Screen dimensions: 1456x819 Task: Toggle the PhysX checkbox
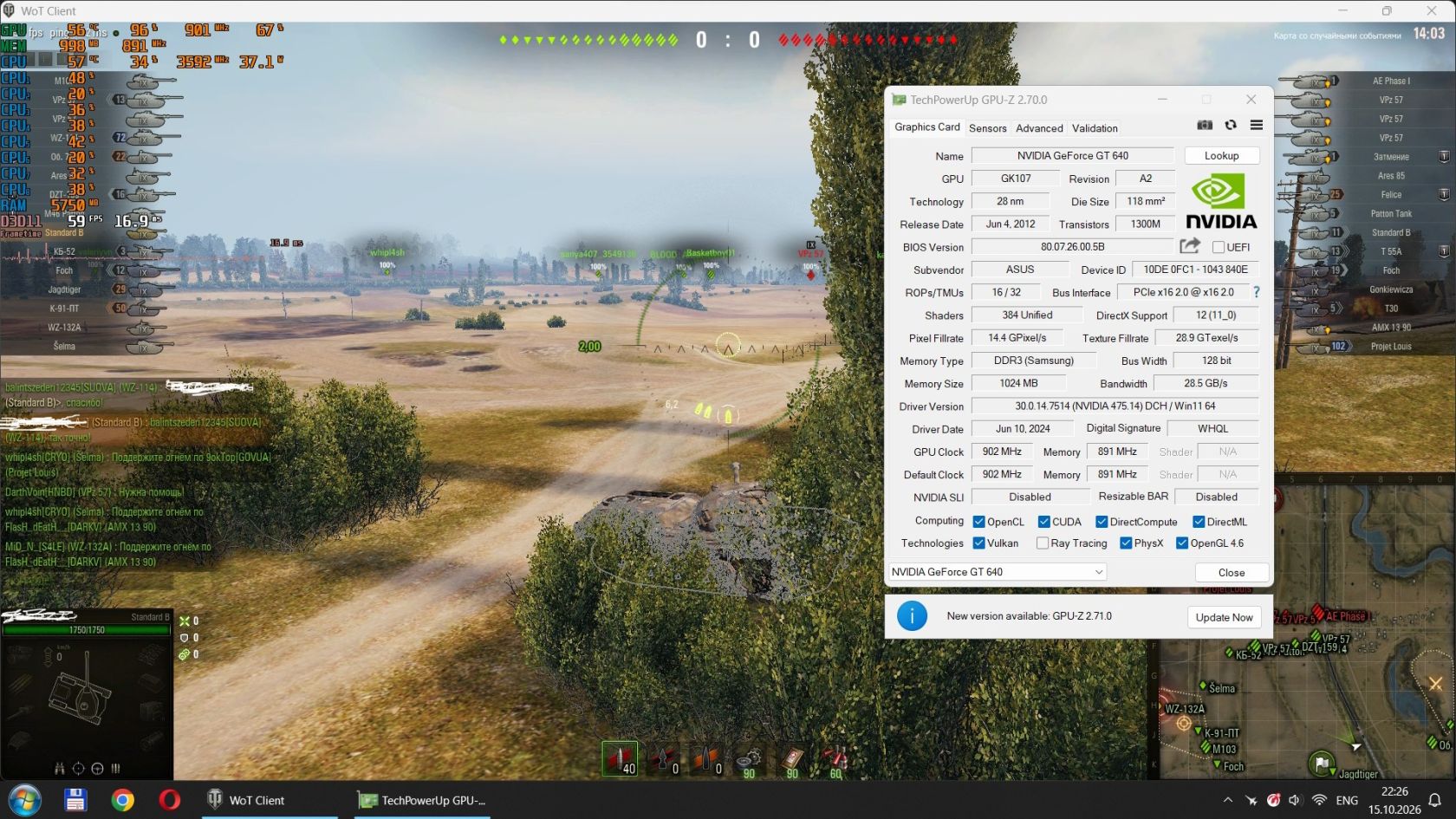pyautogui.click(x=1126, y=543)
